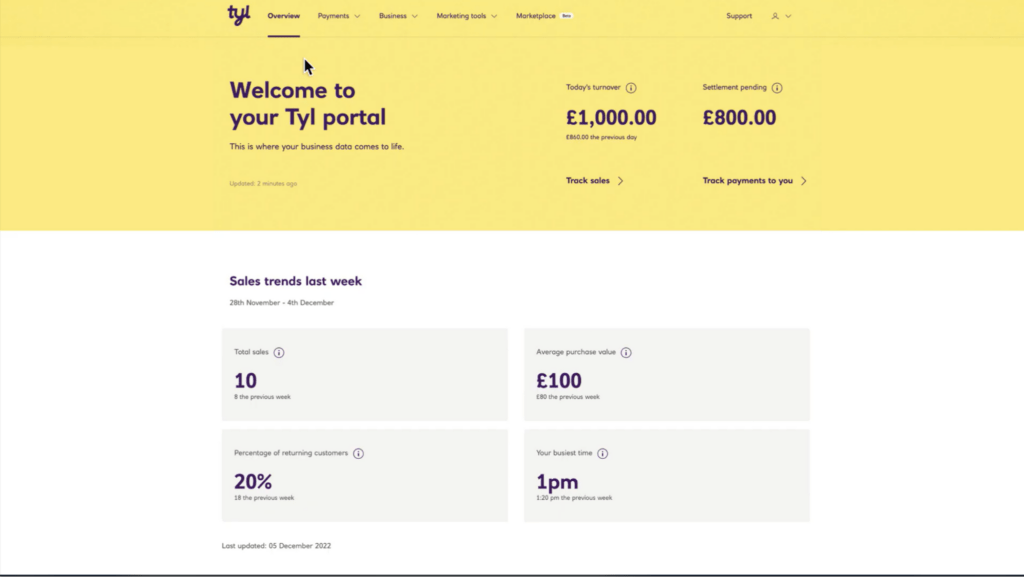The height and width of the screenshot is (577, 1024).
Task: Click the Tyl logo
Action: pyautogui.click(x=239, y=15)
